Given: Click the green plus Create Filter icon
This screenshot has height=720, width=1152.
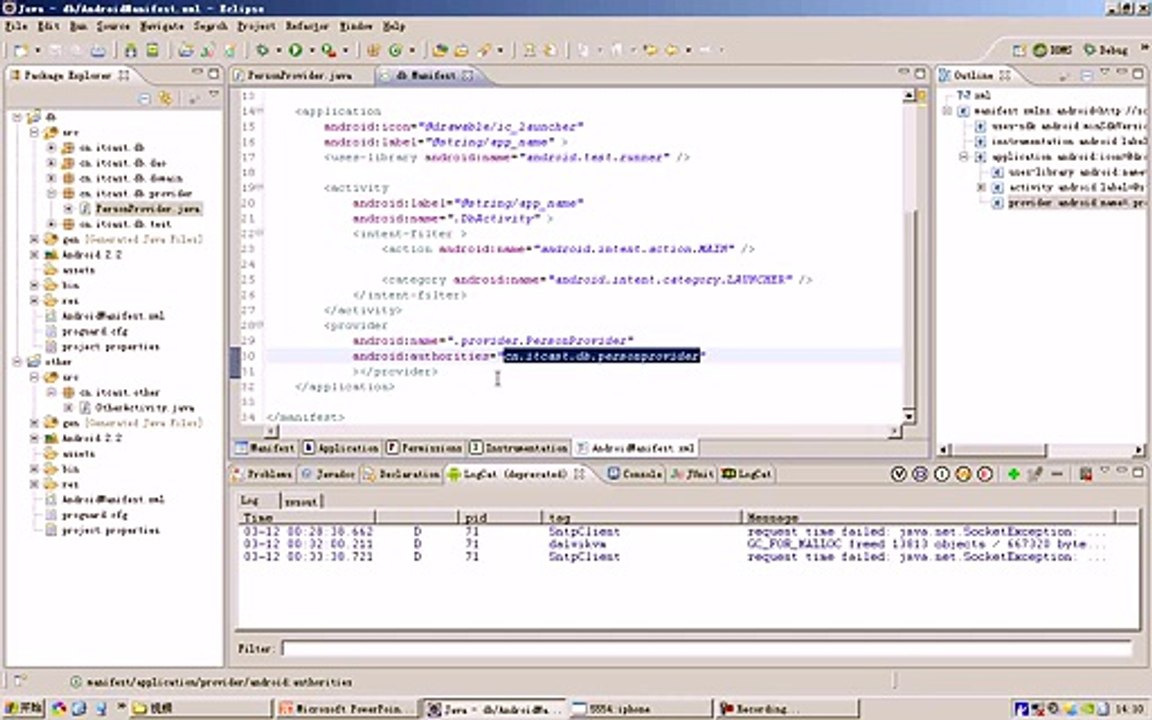Looking at the screenshot, I should [x=1014, y=474].
